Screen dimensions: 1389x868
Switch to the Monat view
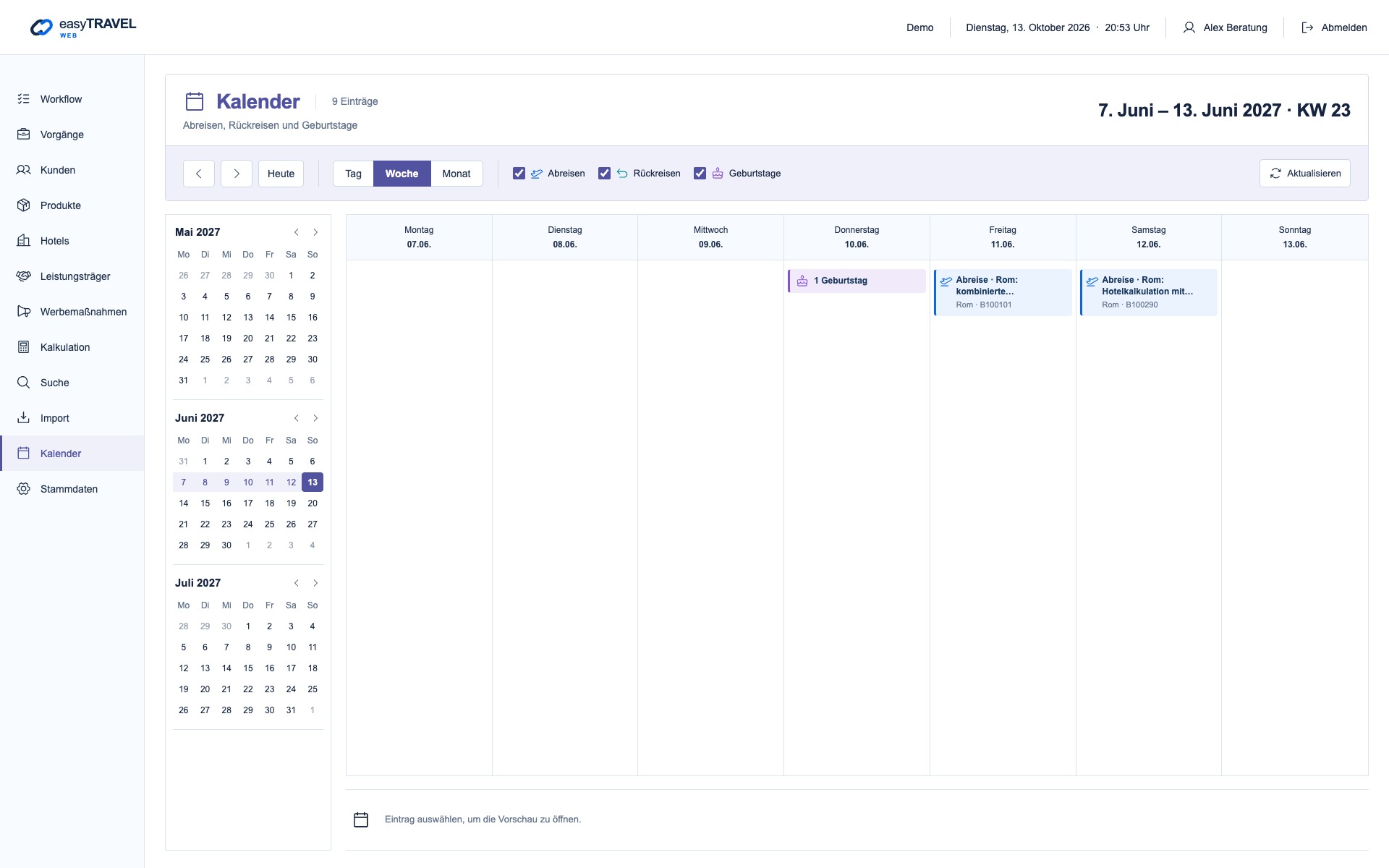click(x=456, y=174)
